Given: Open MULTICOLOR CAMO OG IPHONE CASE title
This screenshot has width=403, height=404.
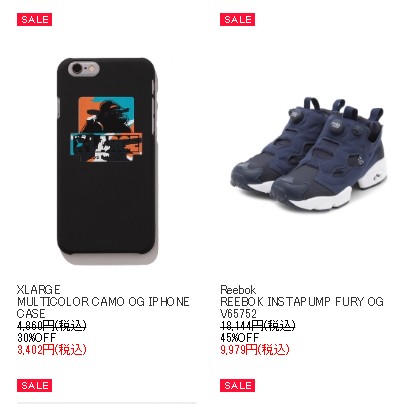Looking at the screenshot, I should coord(103,307).
